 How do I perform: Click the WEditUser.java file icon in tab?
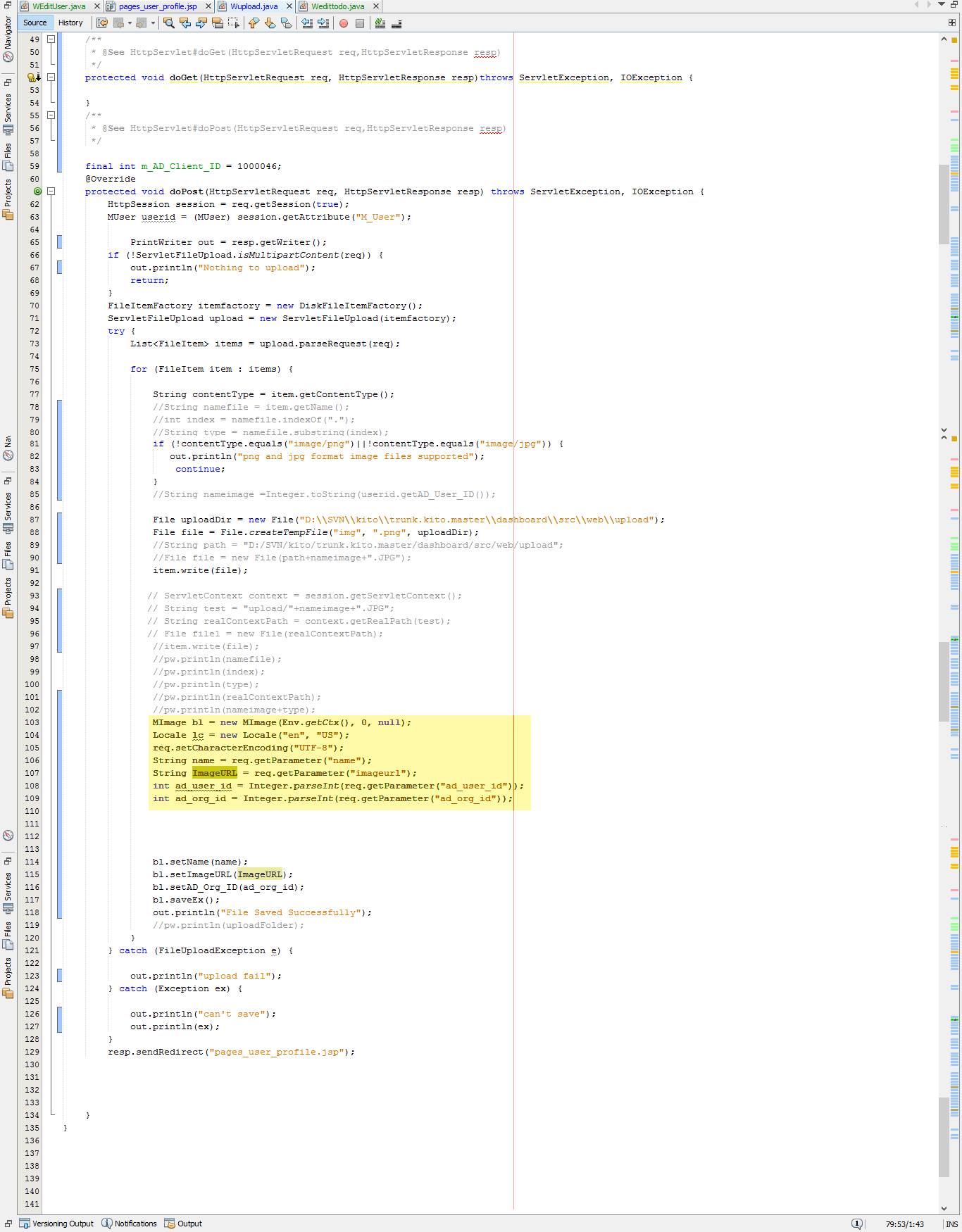click(25, 6)
